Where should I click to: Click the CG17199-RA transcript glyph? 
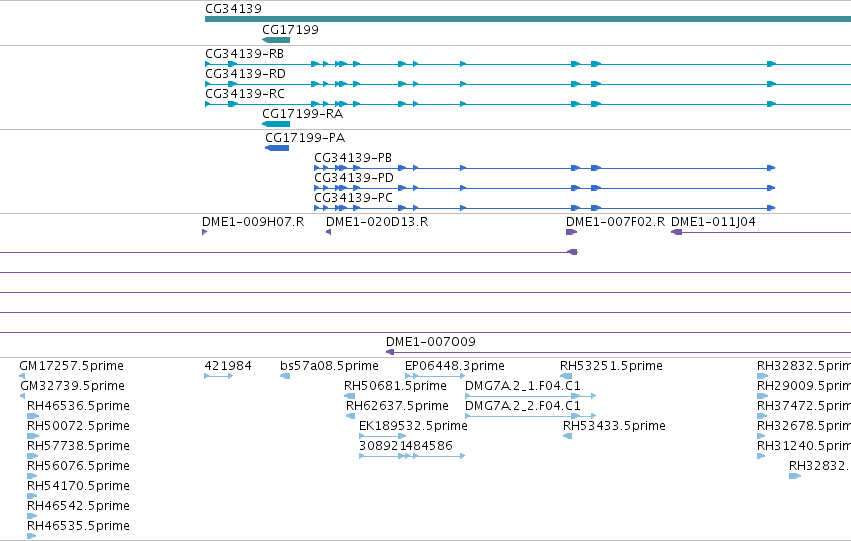tap(276, 124)
